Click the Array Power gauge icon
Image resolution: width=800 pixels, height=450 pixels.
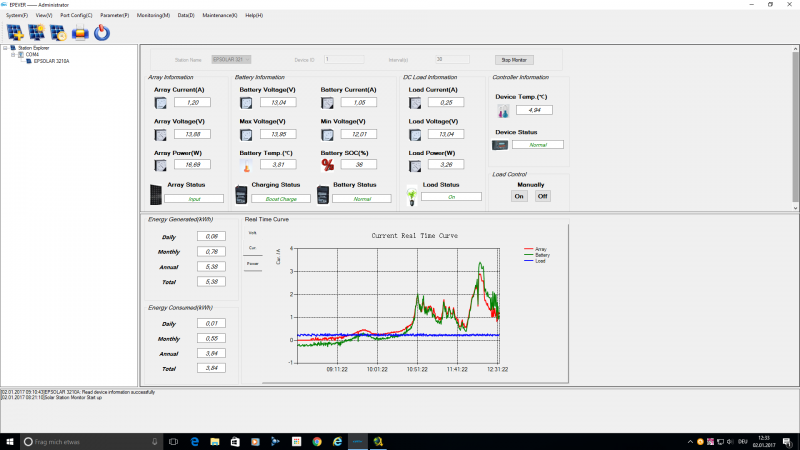[160, 165]
